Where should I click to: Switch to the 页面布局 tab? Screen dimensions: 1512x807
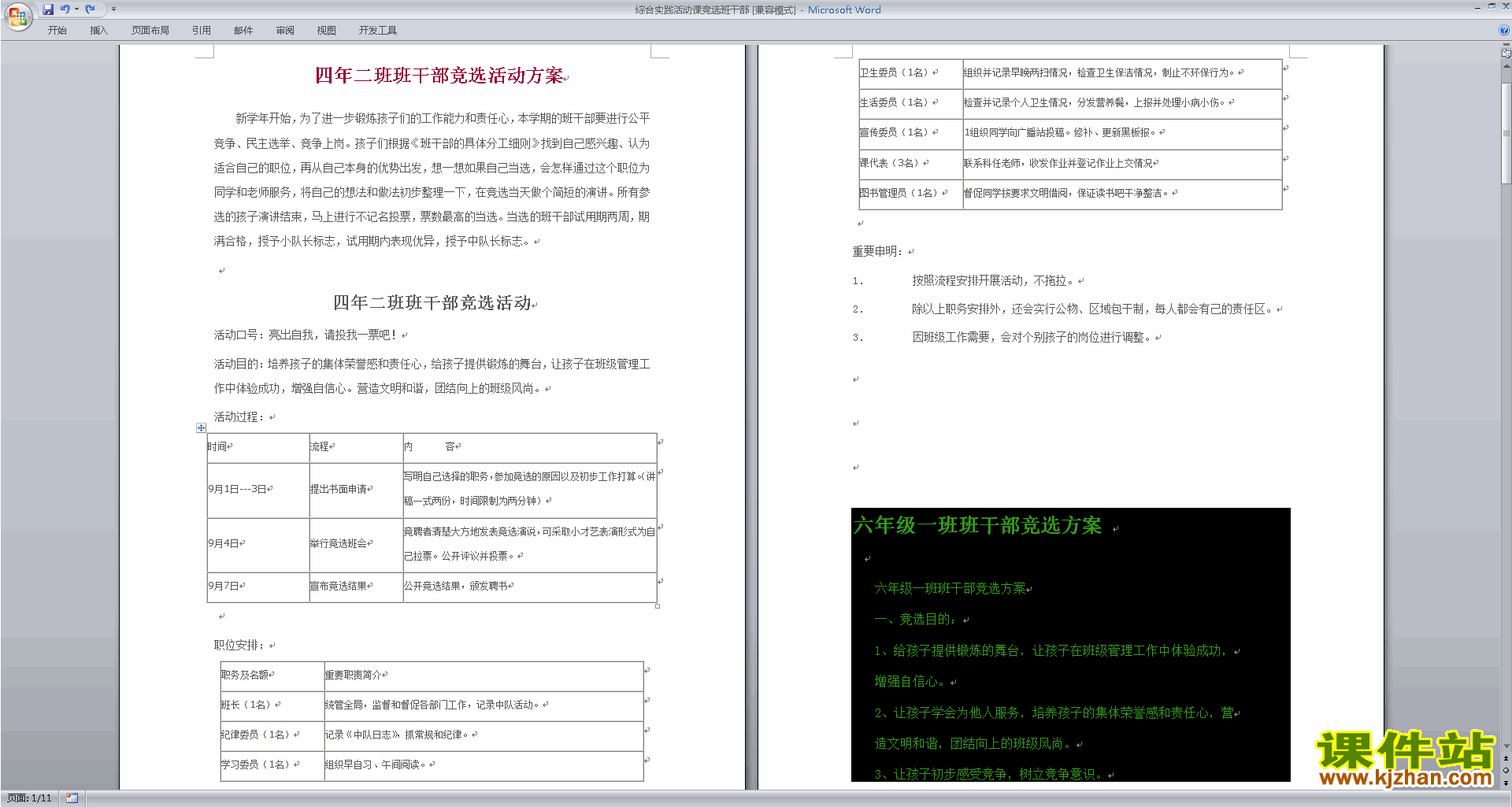150,30
